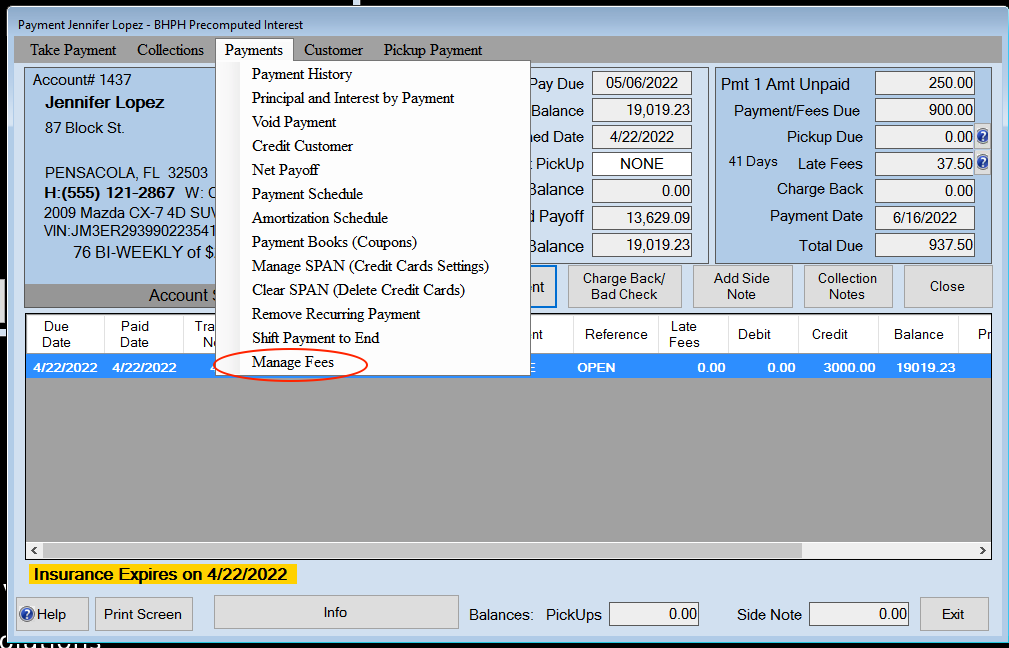The image size is (1009, 648).
Task: Click the Charge Back/Bad Check button
Action: pos(624,286)
